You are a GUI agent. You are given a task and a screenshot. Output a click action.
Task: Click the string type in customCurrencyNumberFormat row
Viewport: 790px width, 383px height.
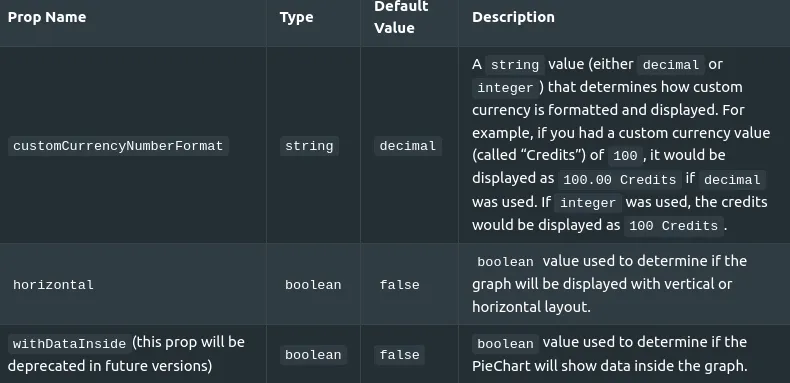click(x=309, y=146)
